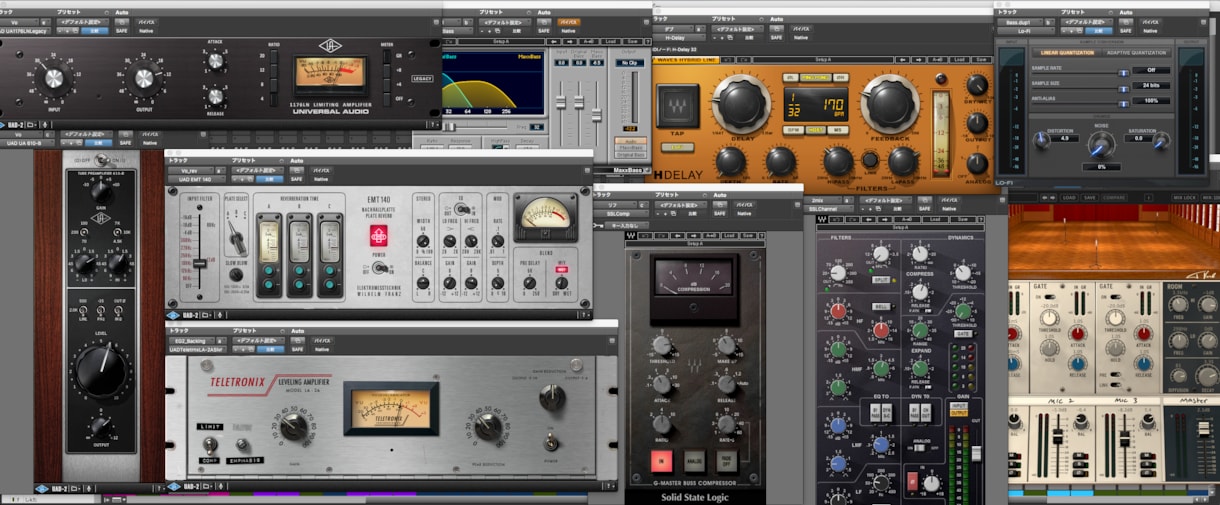Image resolution: width=1220 pixels, height=505 pixels.
Task: Flip the POWER switch on Teletronix LA-2A
Action: coord(550,441)
